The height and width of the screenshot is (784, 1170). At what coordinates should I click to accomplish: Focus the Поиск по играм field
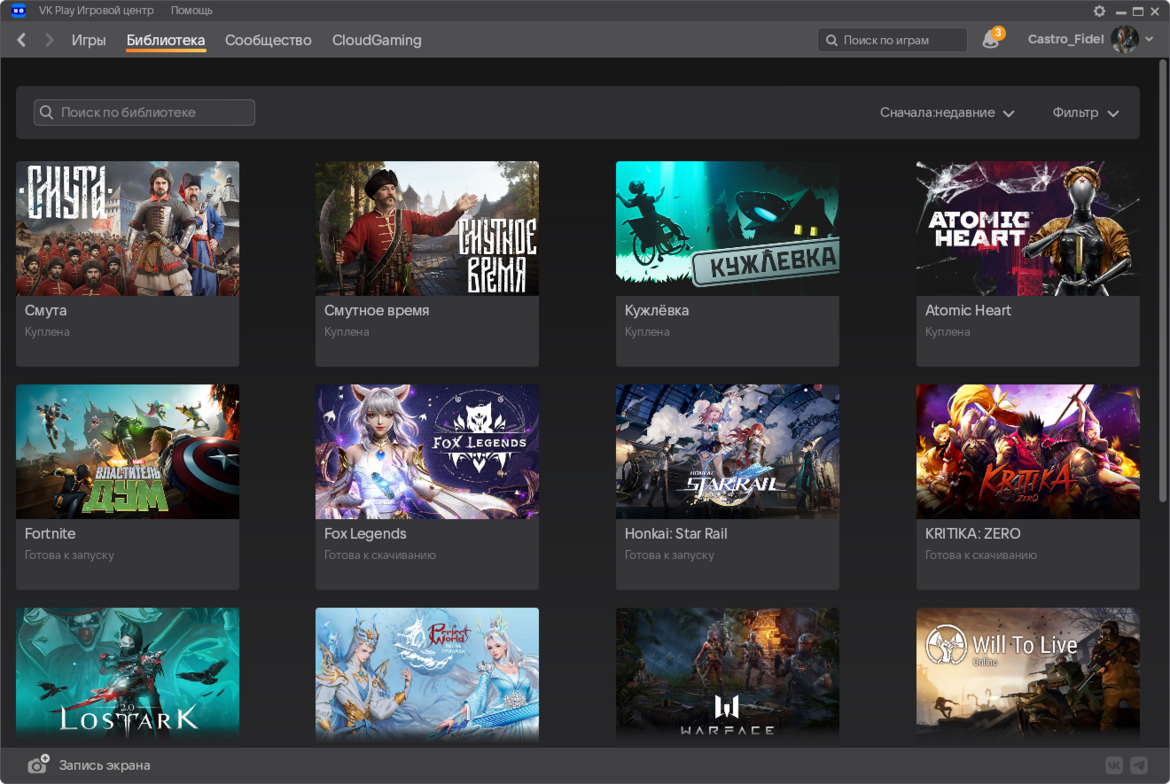892,40
